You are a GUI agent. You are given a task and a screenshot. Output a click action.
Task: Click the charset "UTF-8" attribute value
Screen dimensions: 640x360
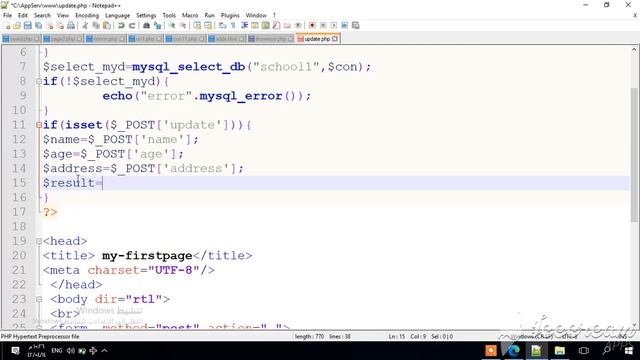(173, 270)
